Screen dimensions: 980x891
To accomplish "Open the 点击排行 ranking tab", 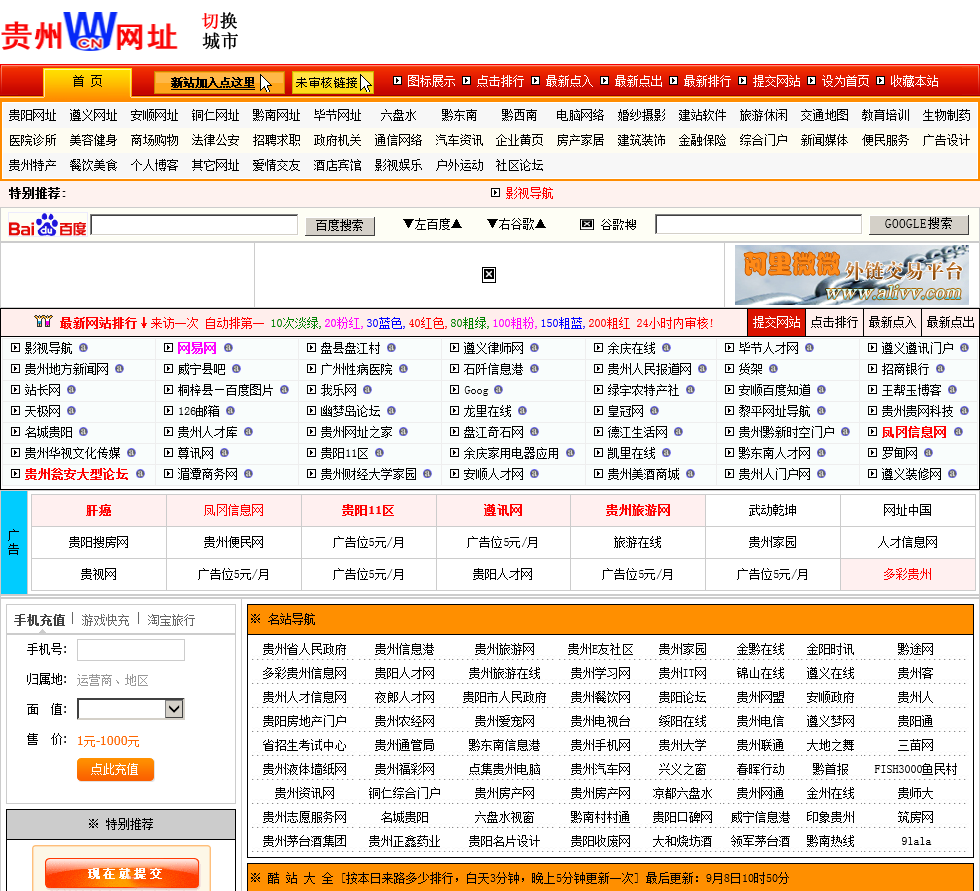I will [834, 322].
